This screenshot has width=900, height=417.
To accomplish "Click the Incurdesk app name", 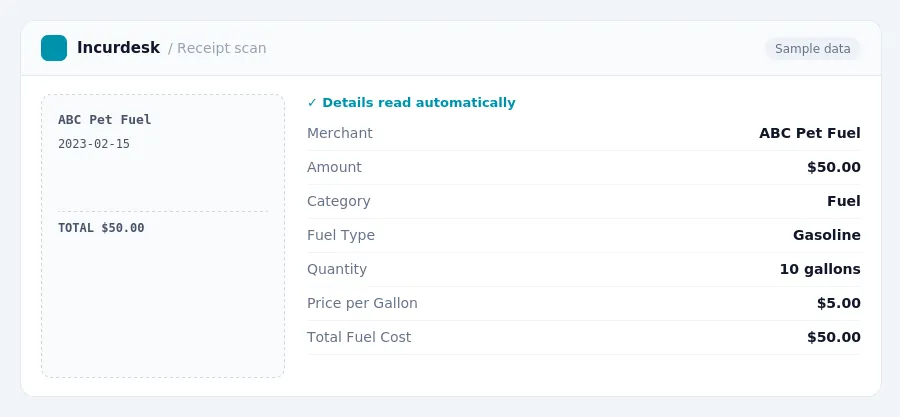I will (x=118, y=48).
